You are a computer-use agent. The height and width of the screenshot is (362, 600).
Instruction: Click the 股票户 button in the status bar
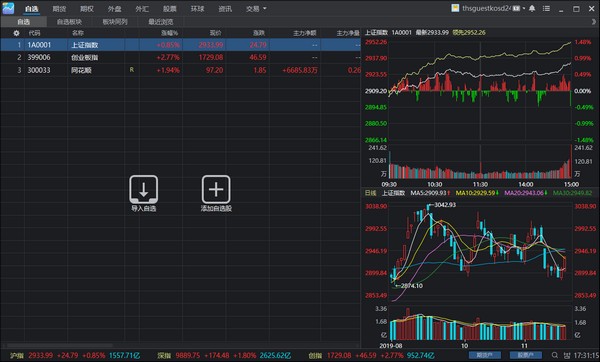526,355
